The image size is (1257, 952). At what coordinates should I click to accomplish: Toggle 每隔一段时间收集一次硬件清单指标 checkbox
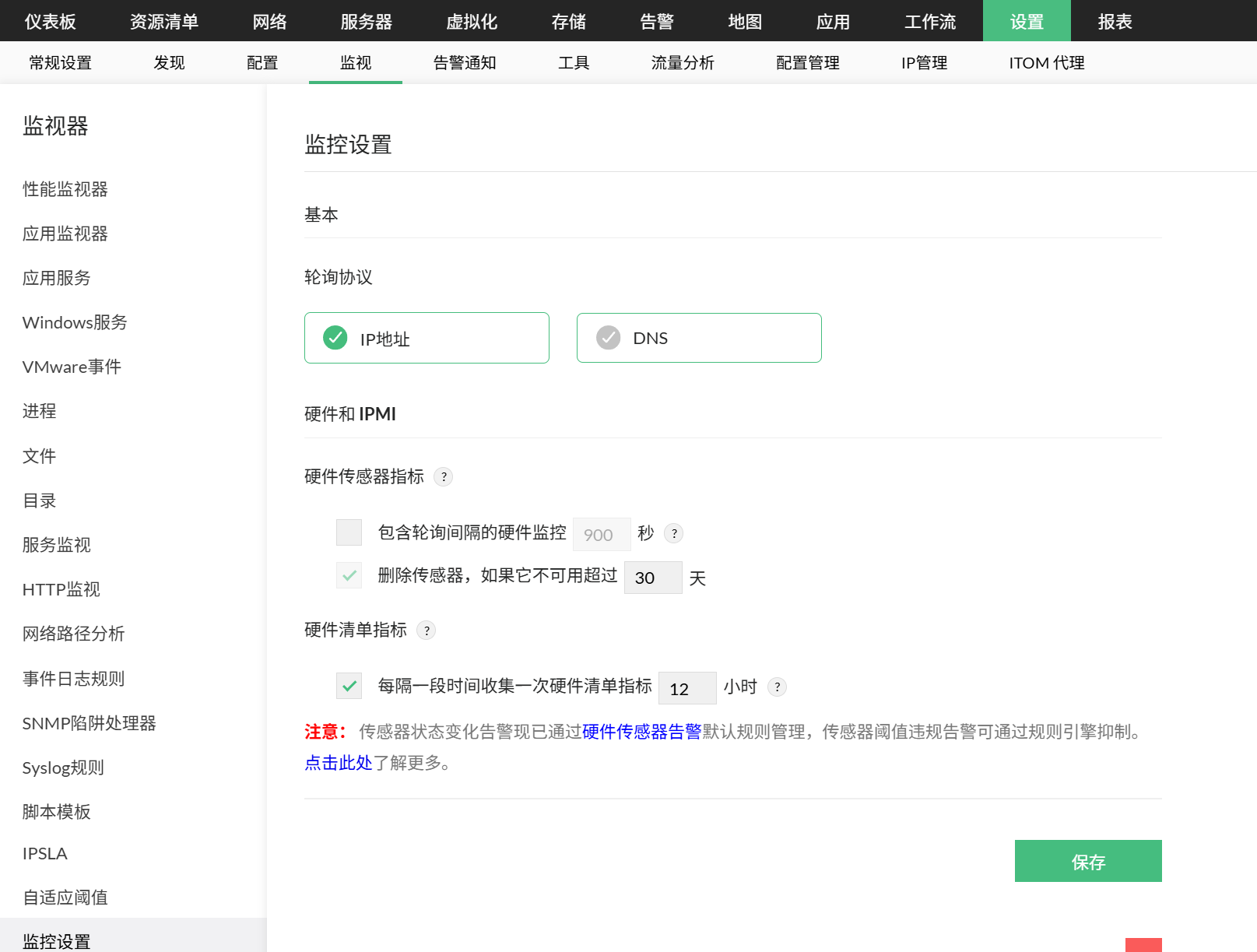click(x=349, y=686)
